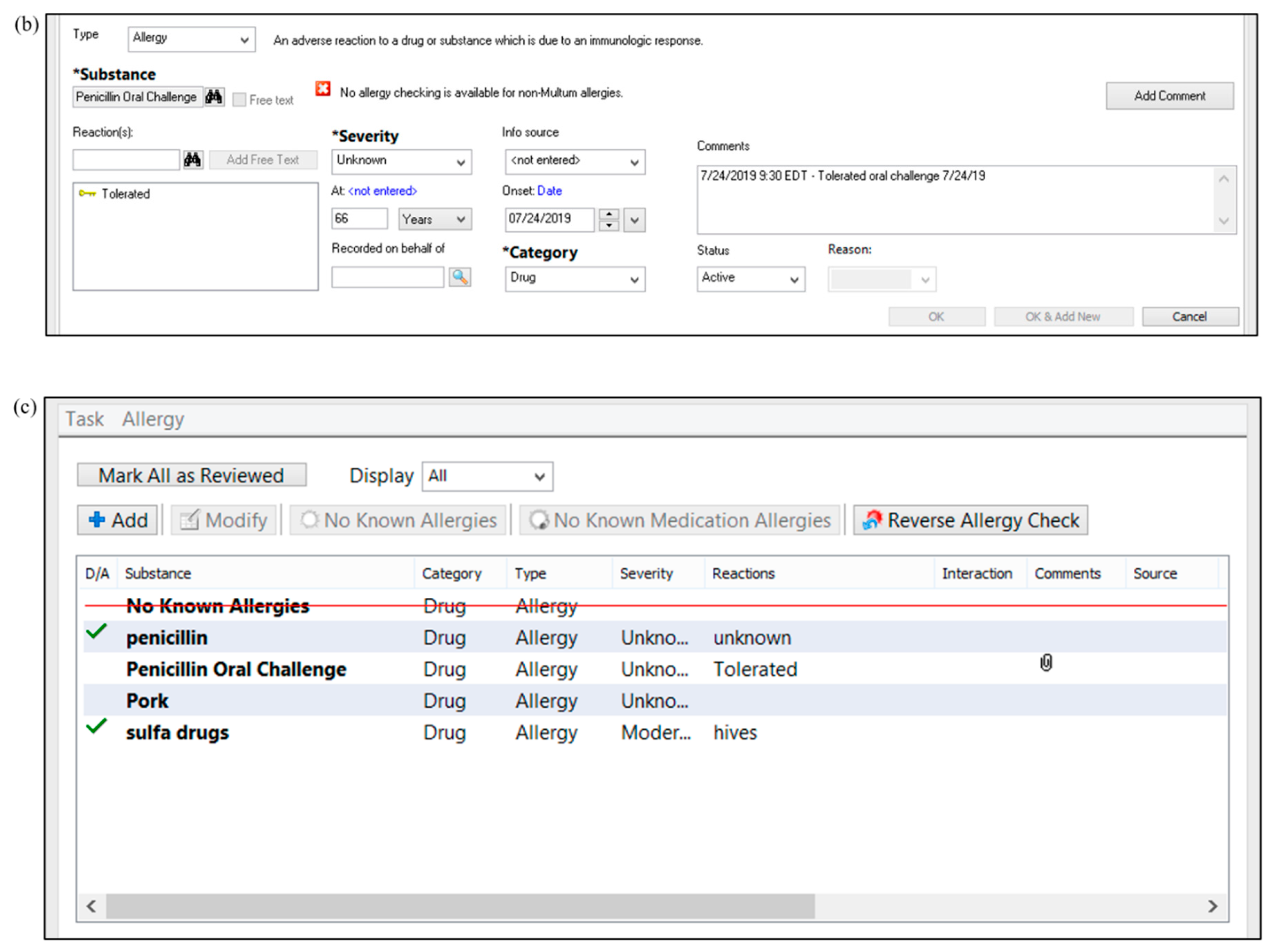Click the Reverse Allergy Check button
The height and width of the screenshot is (952, 1274).
click(971, 521)
